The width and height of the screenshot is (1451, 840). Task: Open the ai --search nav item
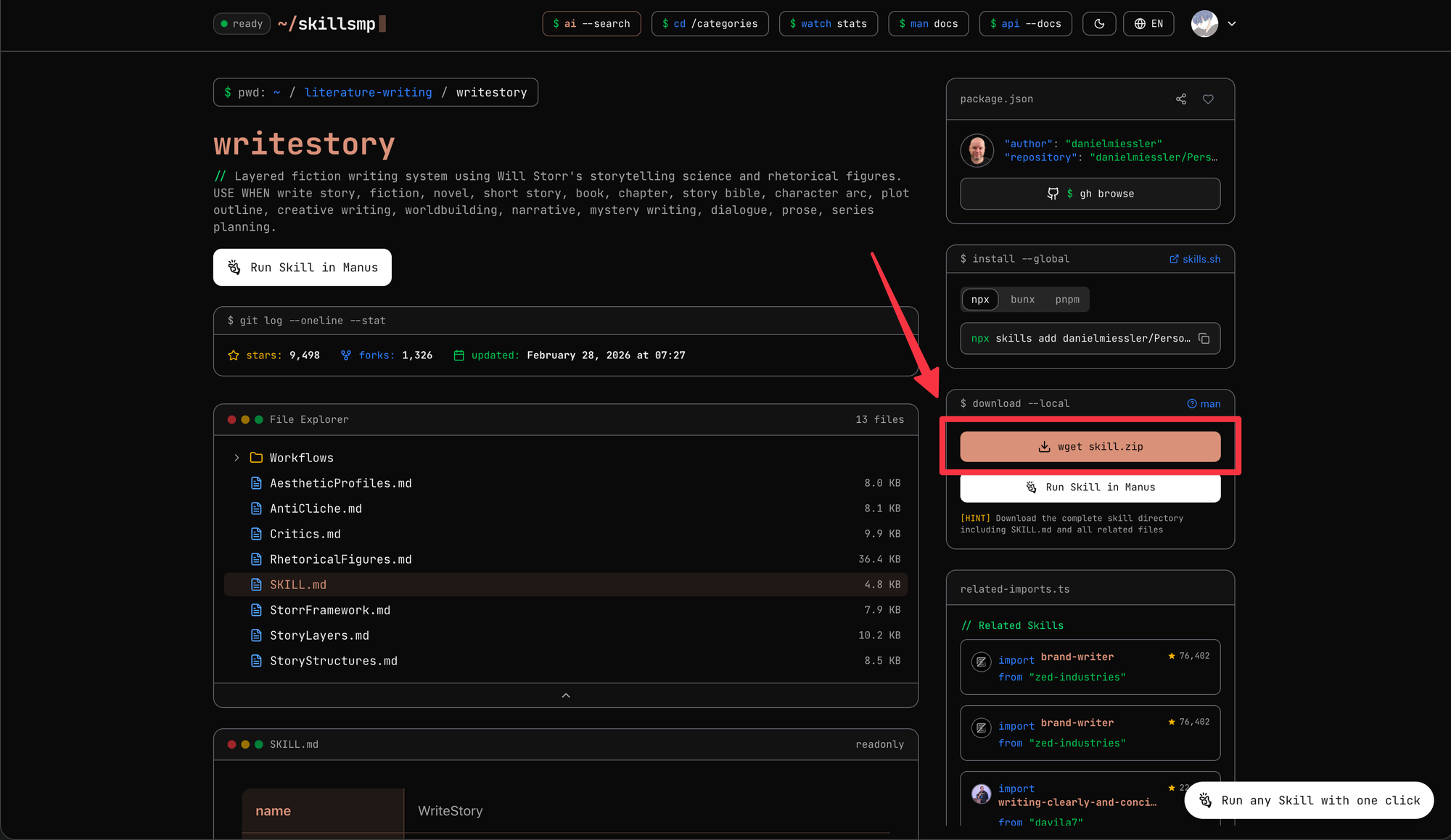point(591,24)
